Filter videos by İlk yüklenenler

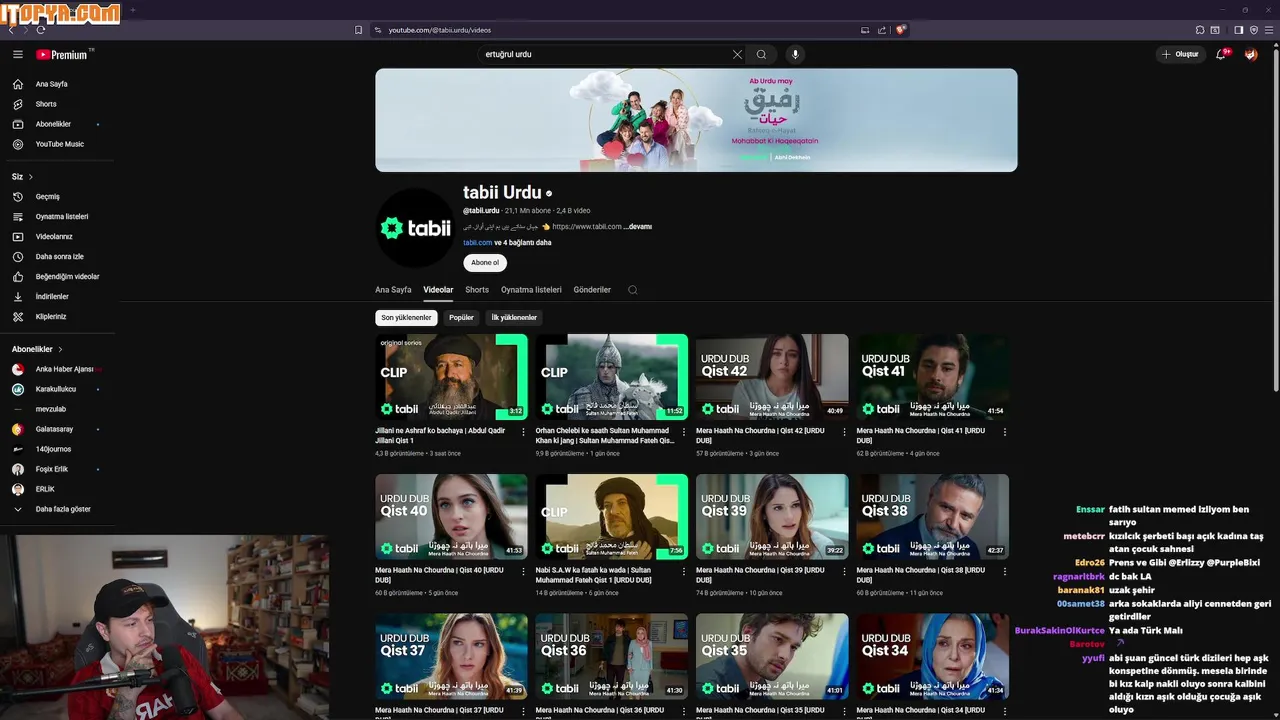click(x=514, y=318)
